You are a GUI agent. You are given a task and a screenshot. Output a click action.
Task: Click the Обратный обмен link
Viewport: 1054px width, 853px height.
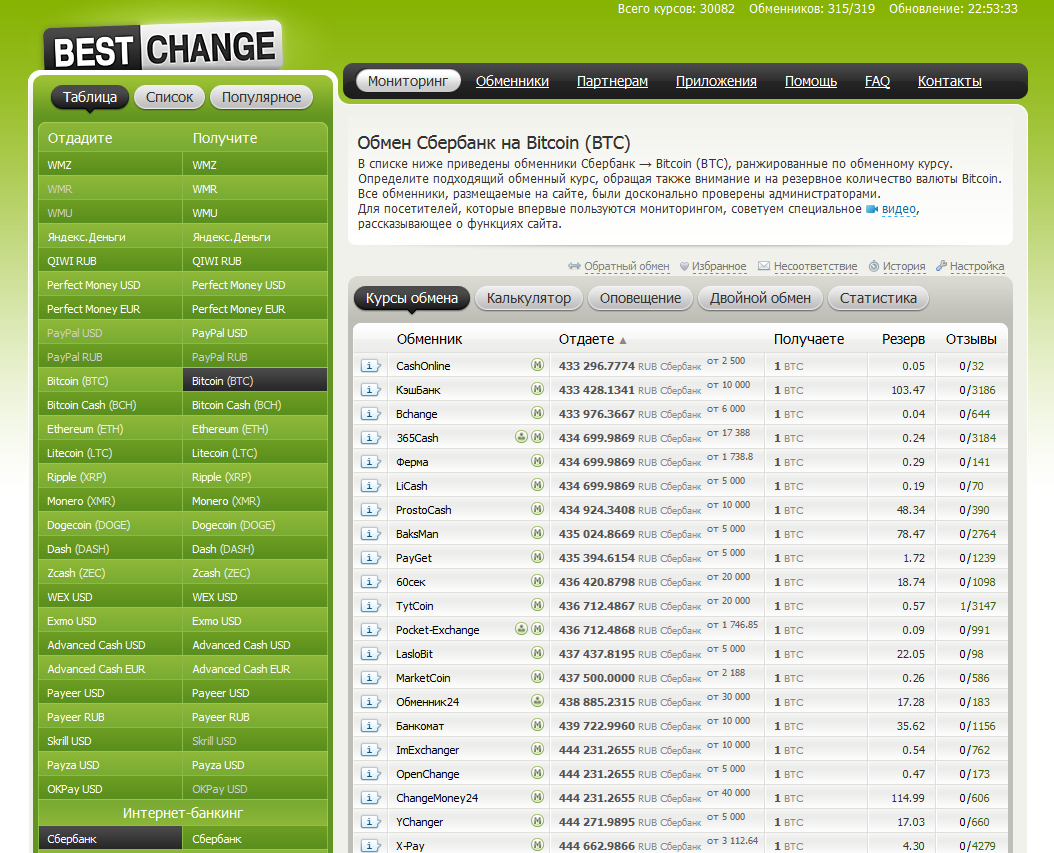coord(626,266)
